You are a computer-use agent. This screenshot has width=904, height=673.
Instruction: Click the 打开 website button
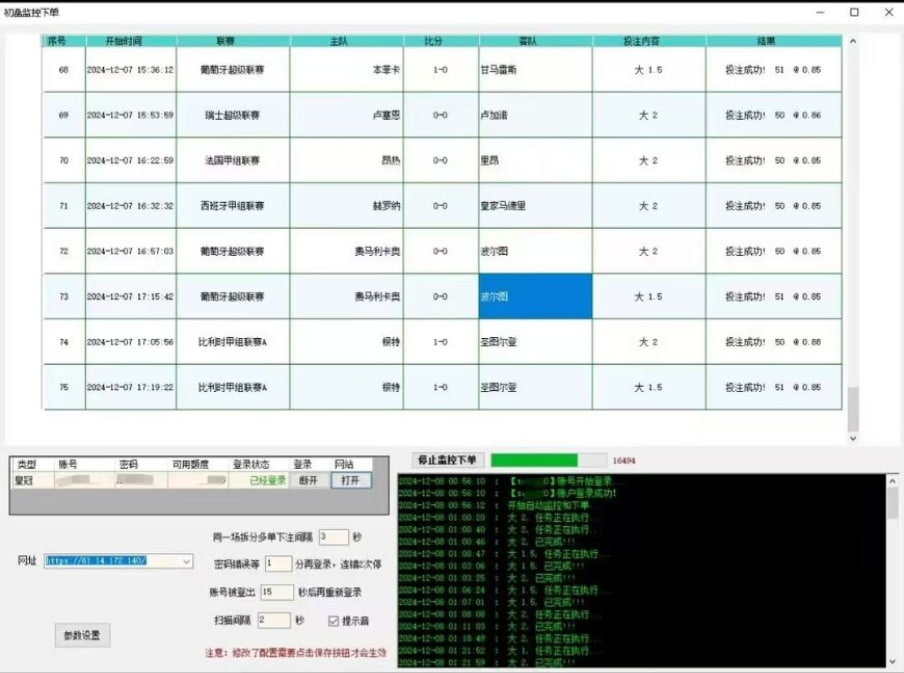click(x=350, y=480)
